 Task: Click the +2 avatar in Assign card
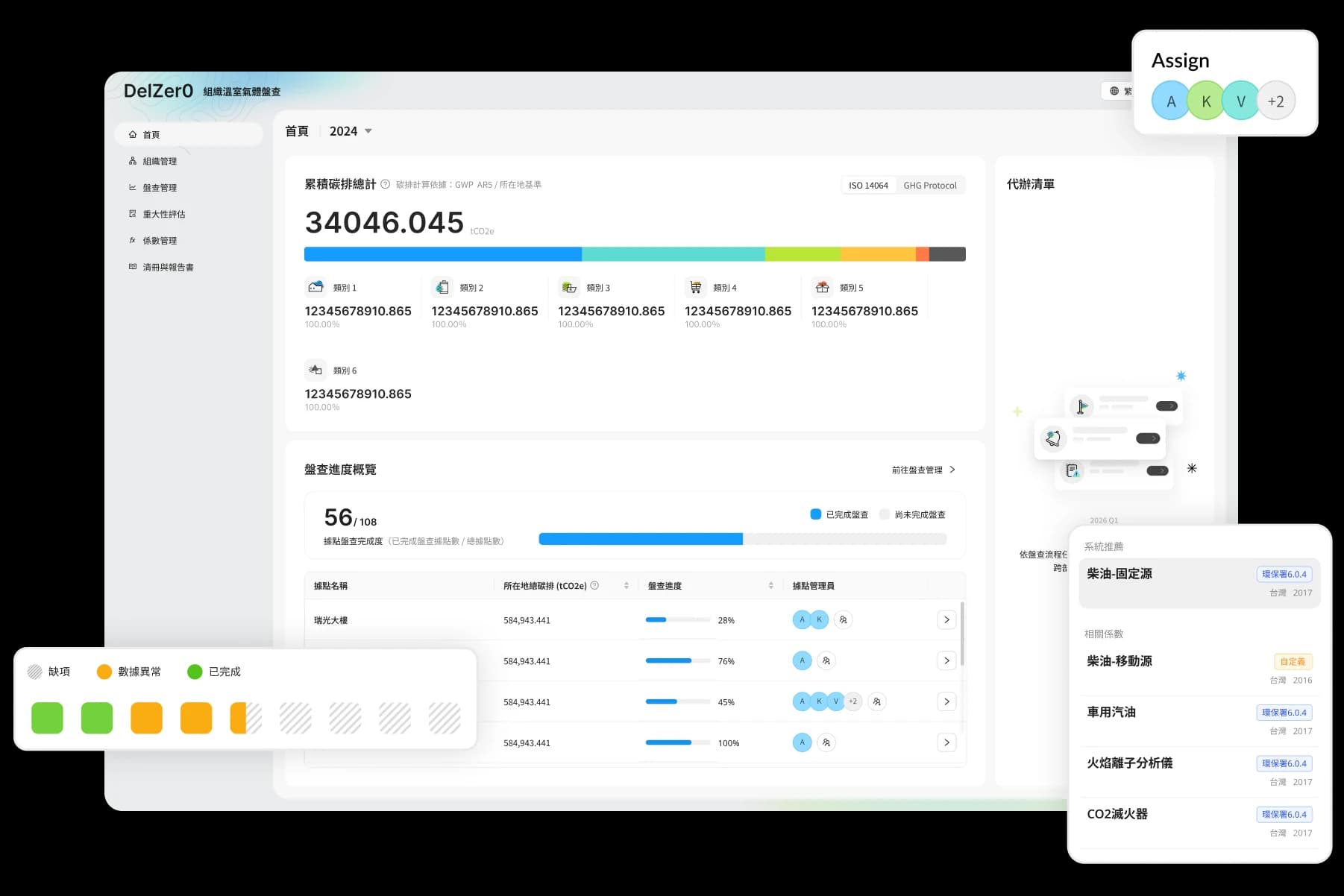1275,101
